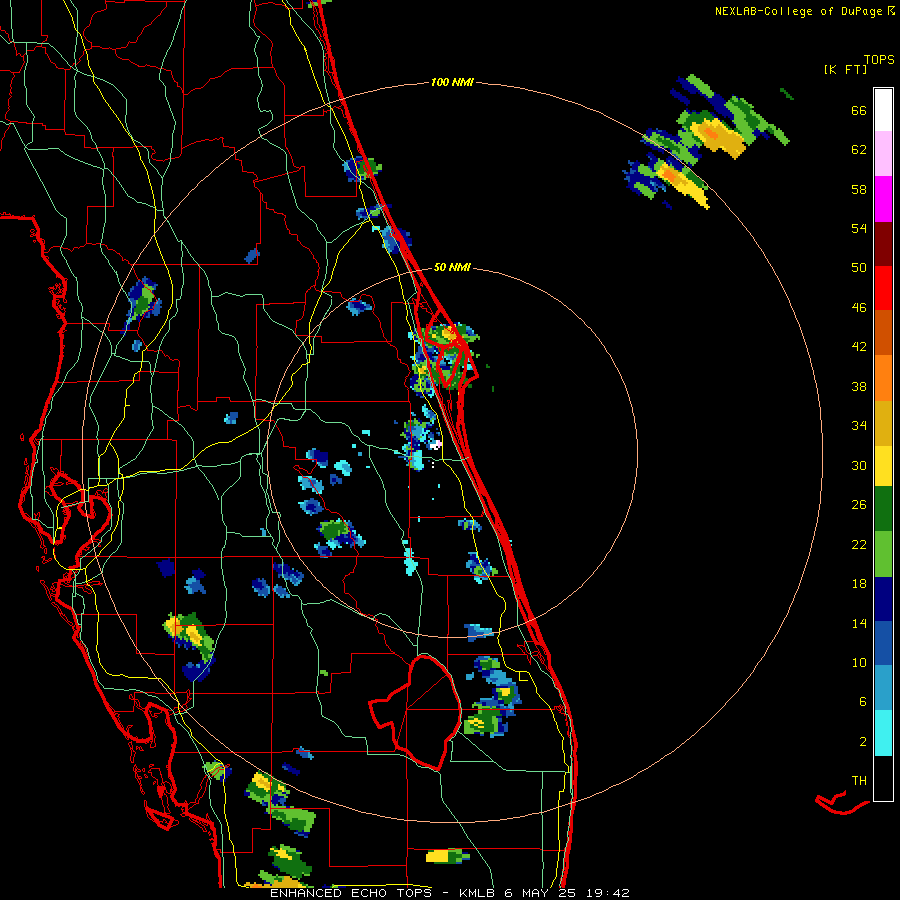This screenshot has width=900, height=900.
Task: Click the dark green 26 kft legend swatch
Action: click(x=883, y=509)
